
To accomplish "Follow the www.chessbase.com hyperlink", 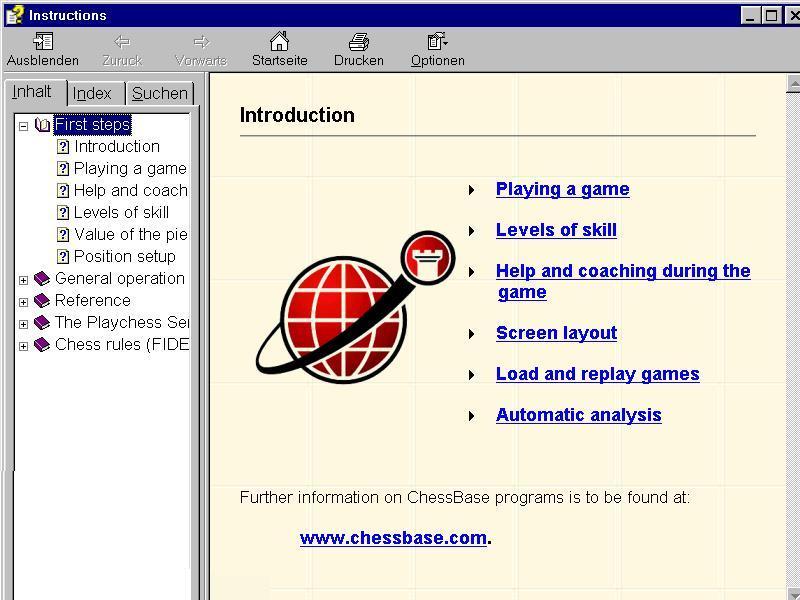I will coord(393,538).
